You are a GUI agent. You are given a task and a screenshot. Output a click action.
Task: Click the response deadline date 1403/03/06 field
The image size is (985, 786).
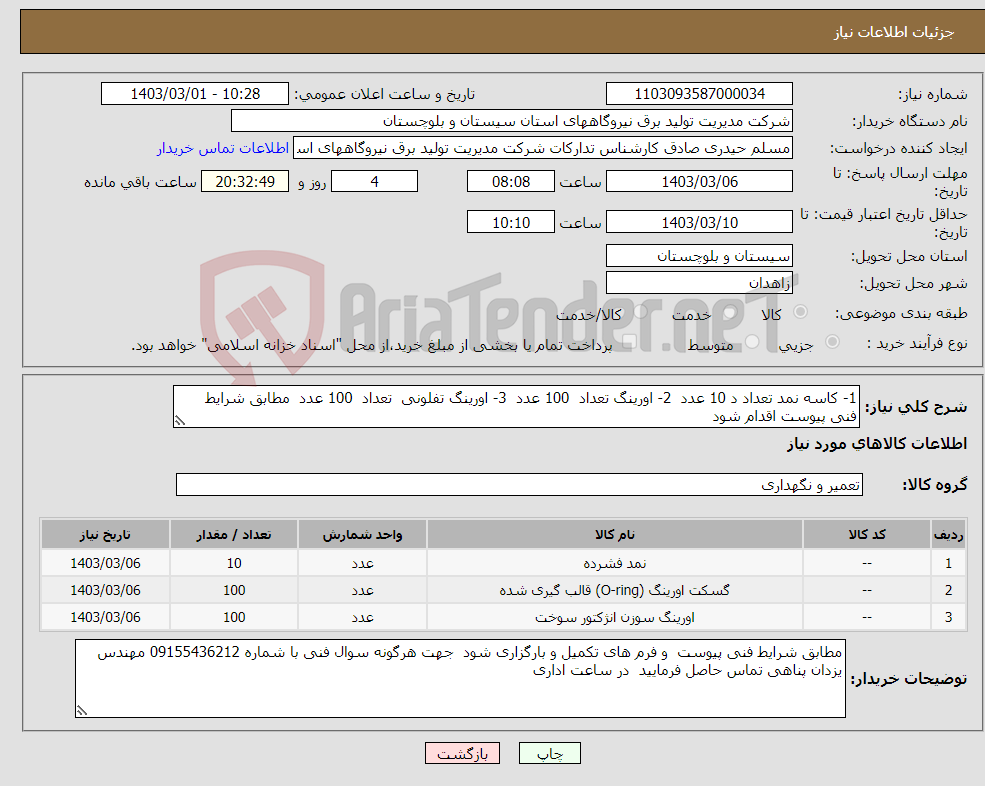(699, 182)
